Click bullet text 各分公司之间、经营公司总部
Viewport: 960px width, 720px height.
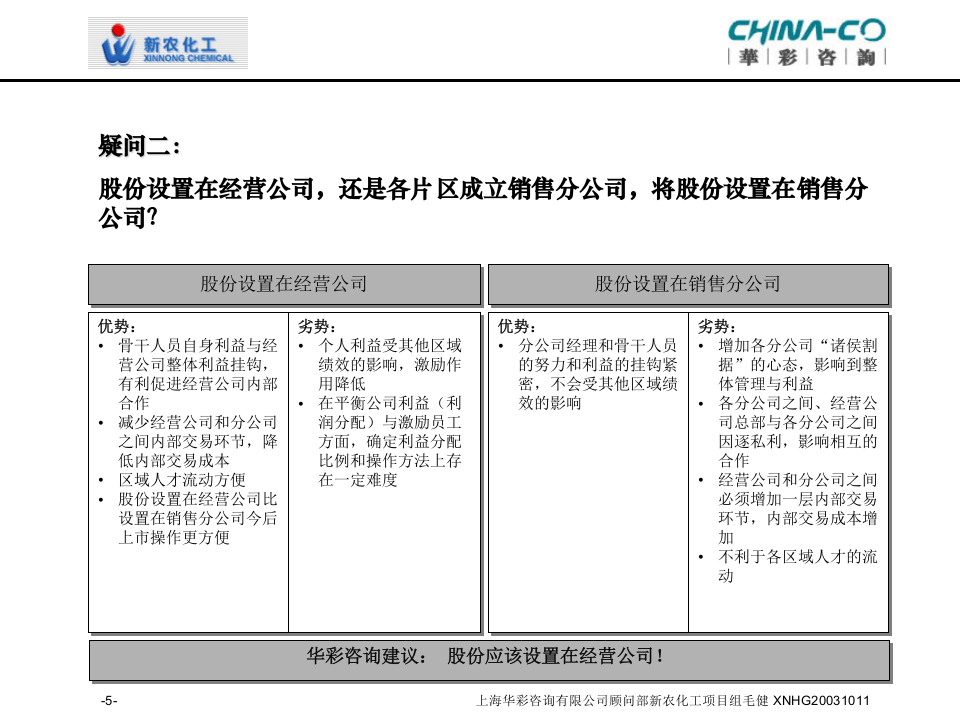click(x=798, y=432)
